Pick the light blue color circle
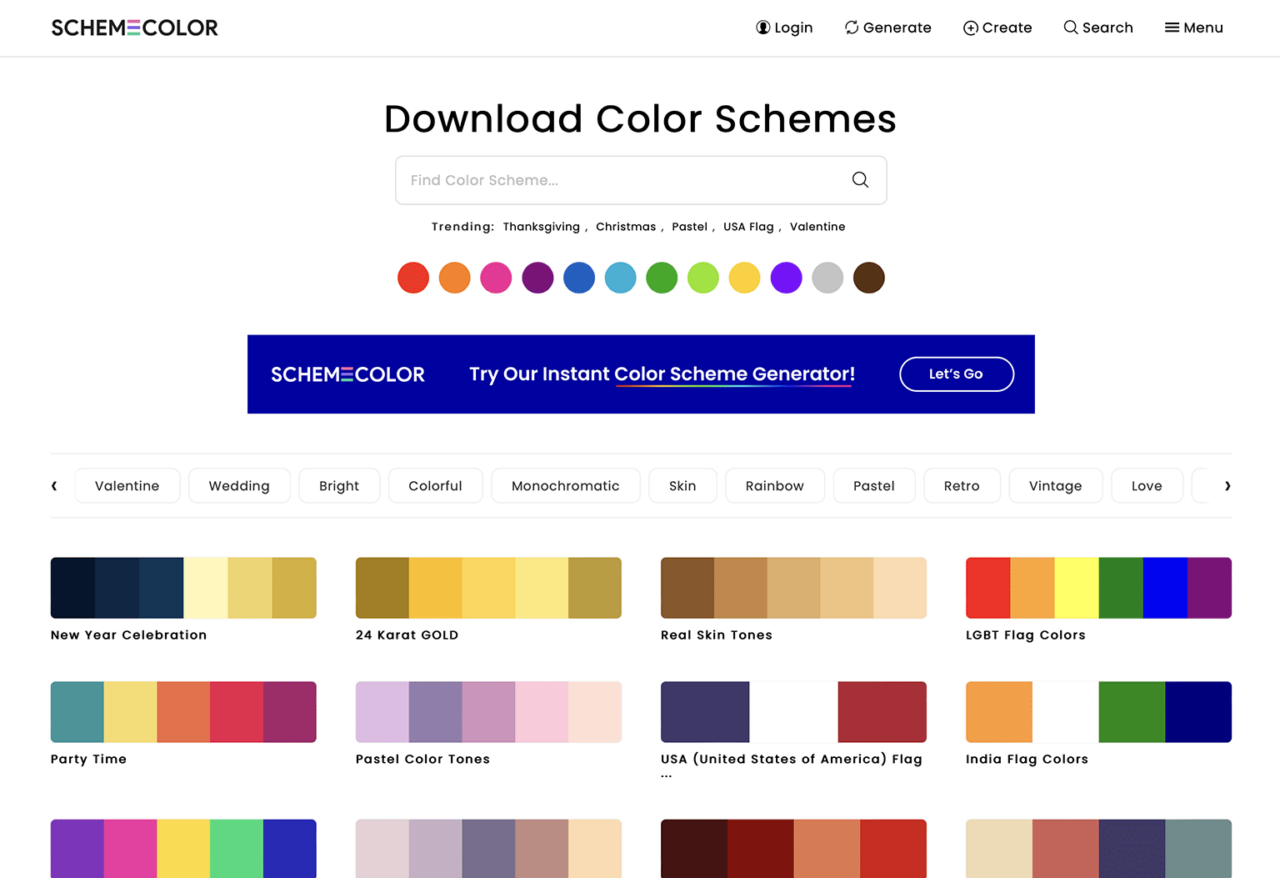Viewport: 1280px width, 878px height. tap(621, 278)
